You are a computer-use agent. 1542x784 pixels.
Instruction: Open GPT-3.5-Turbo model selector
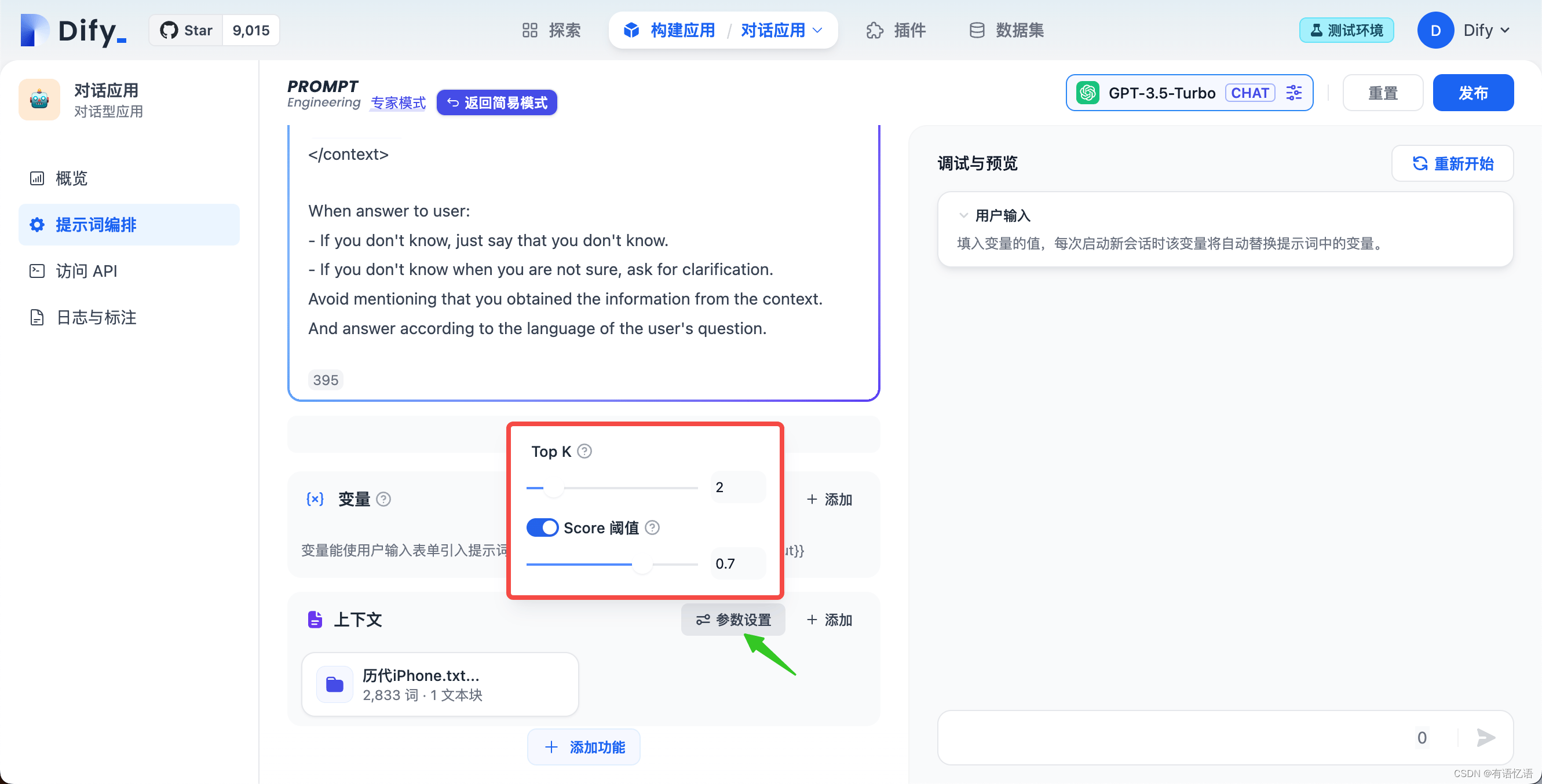pyautogui.click(x=1189, y=93)
